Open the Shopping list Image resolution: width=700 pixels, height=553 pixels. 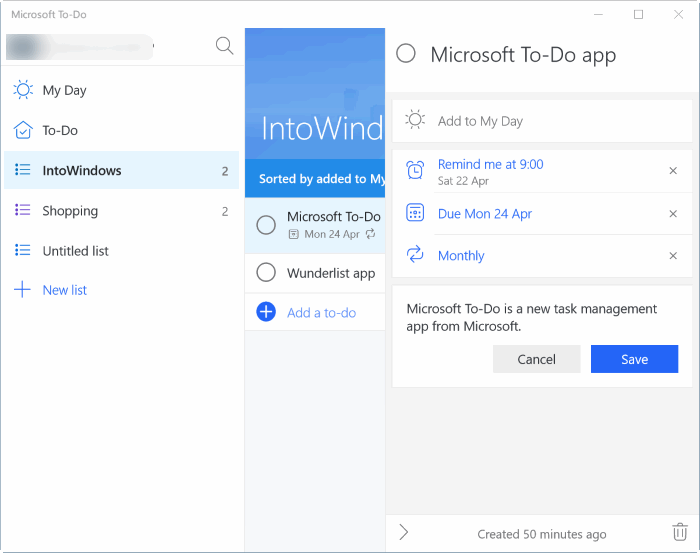(x=121, y=211)
